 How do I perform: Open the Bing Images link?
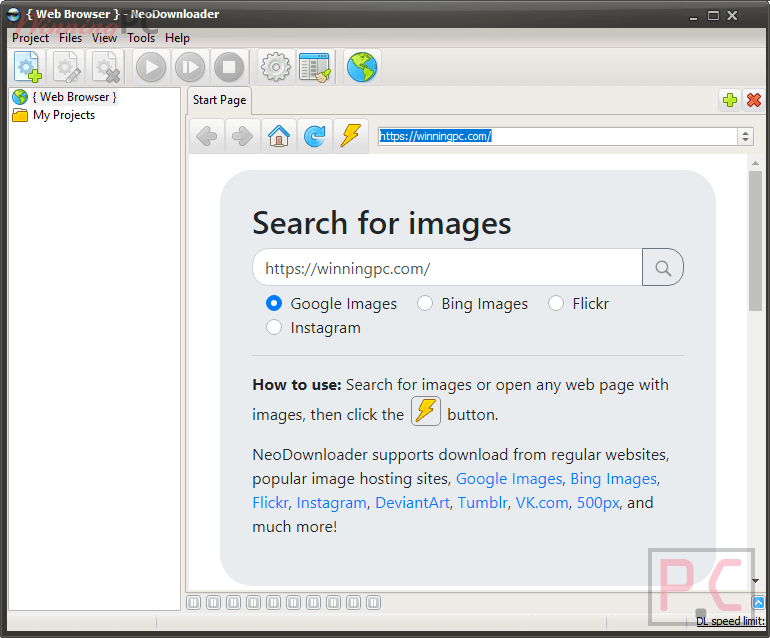click(x=613, y=478)
